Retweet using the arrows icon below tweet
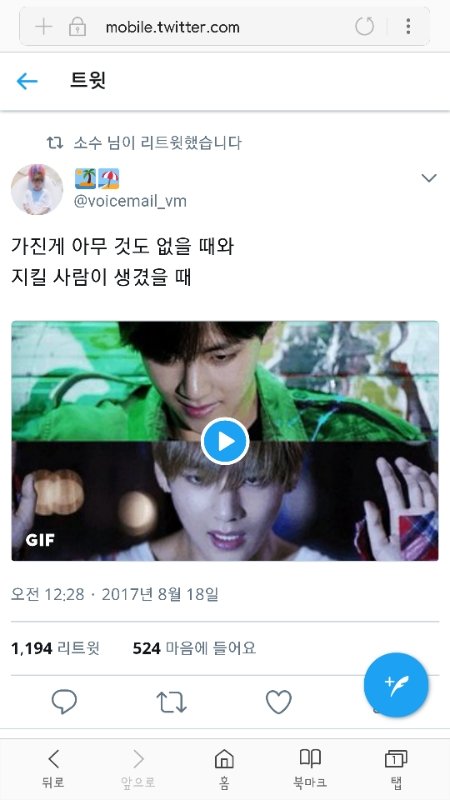Image resolution: width=450 pixels, height=800 pixels. [171, 702]
